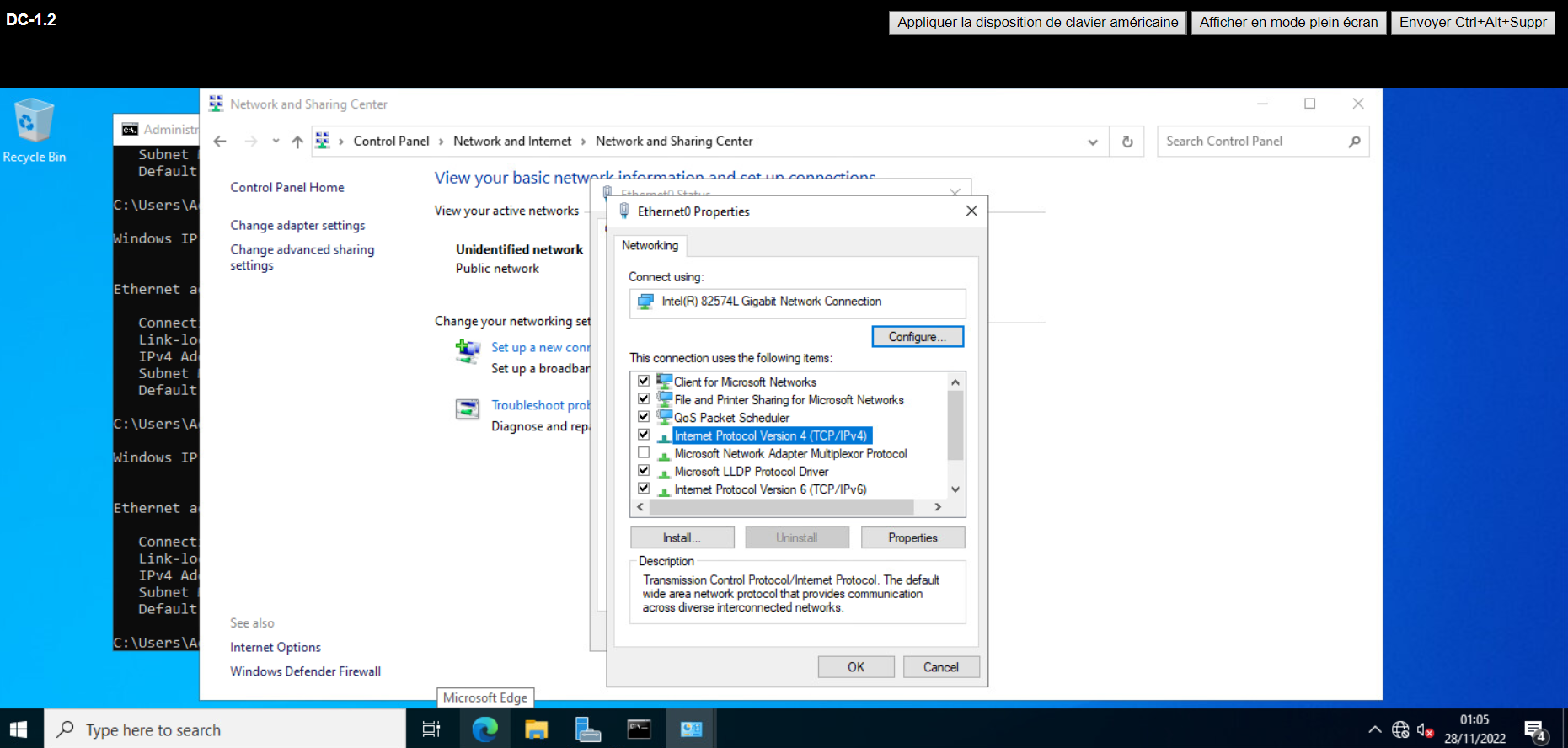Open Properties for the selected item
Screen dimensions: 1568x748
(912, 537)
